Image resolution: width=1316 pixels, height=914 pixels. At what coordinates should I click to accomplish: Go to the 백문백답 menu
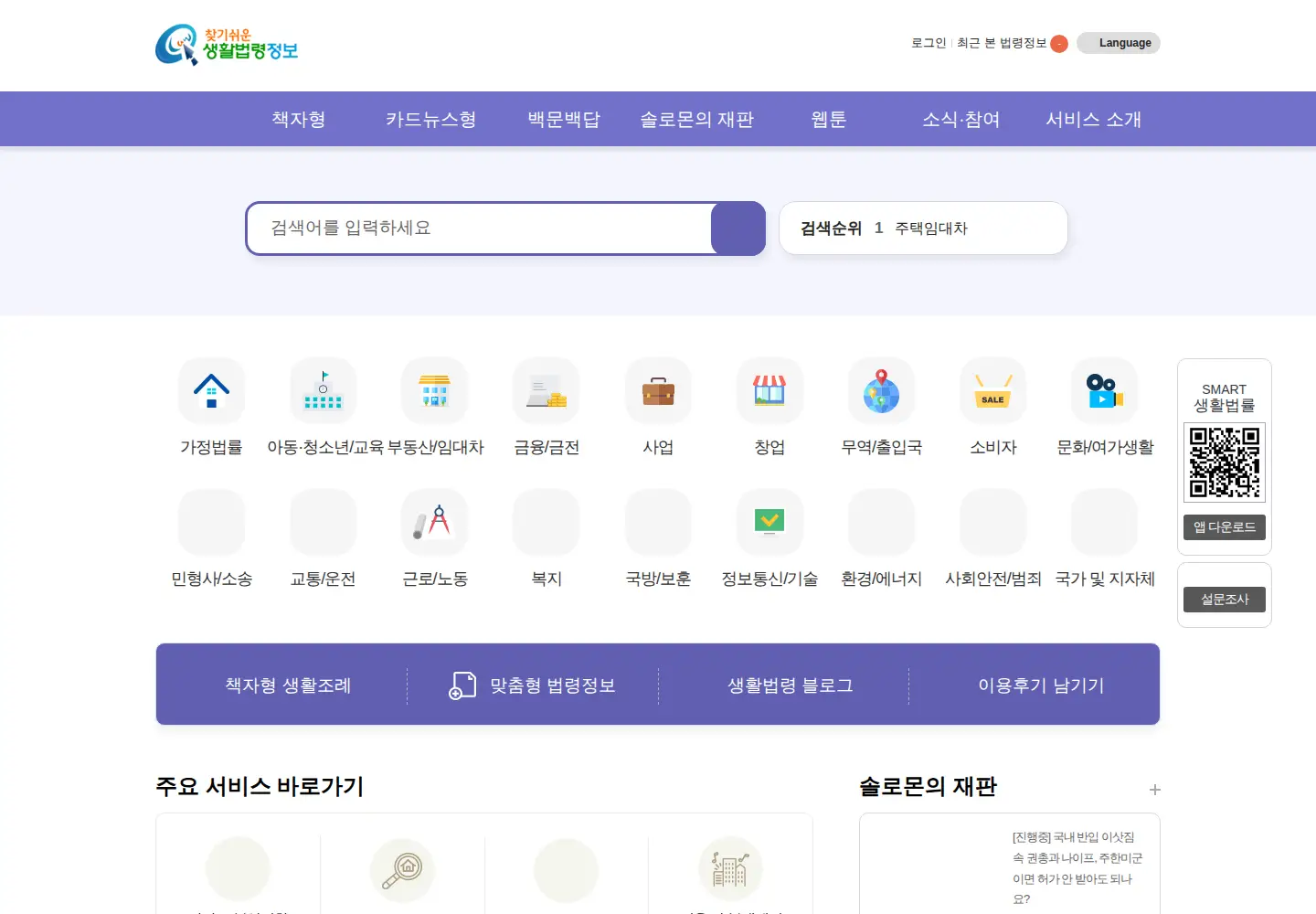pos(564,119)
